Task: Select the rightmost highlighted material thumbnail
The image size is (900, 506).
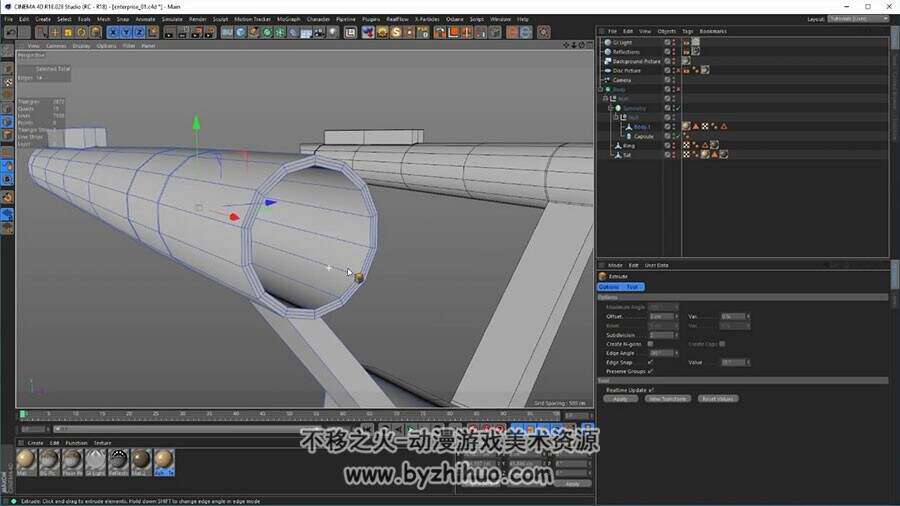Action: click(164, 462)
